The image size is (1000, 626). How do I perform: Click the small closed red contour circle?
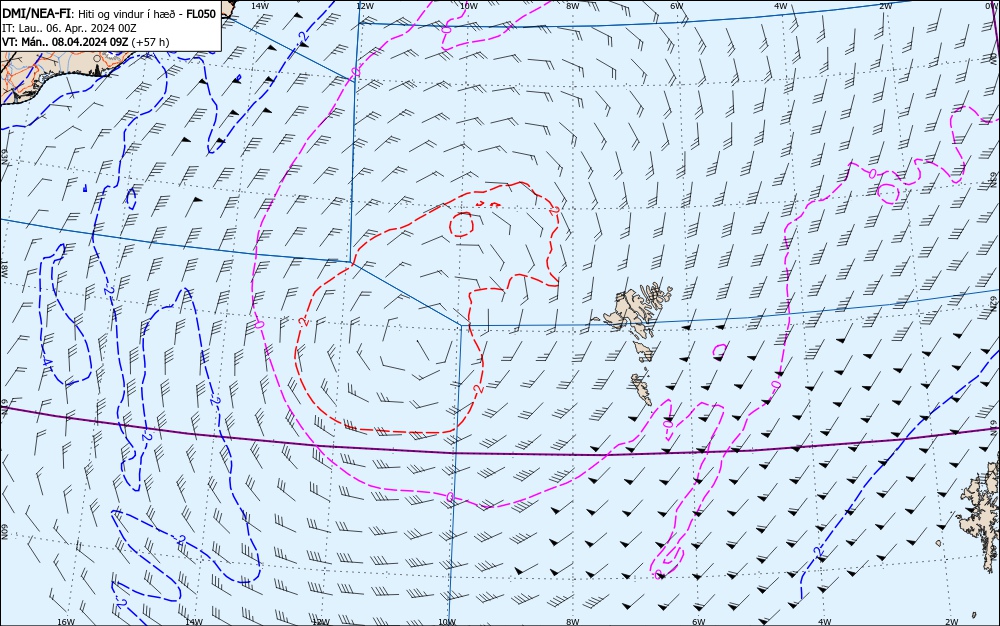[461, 224]
